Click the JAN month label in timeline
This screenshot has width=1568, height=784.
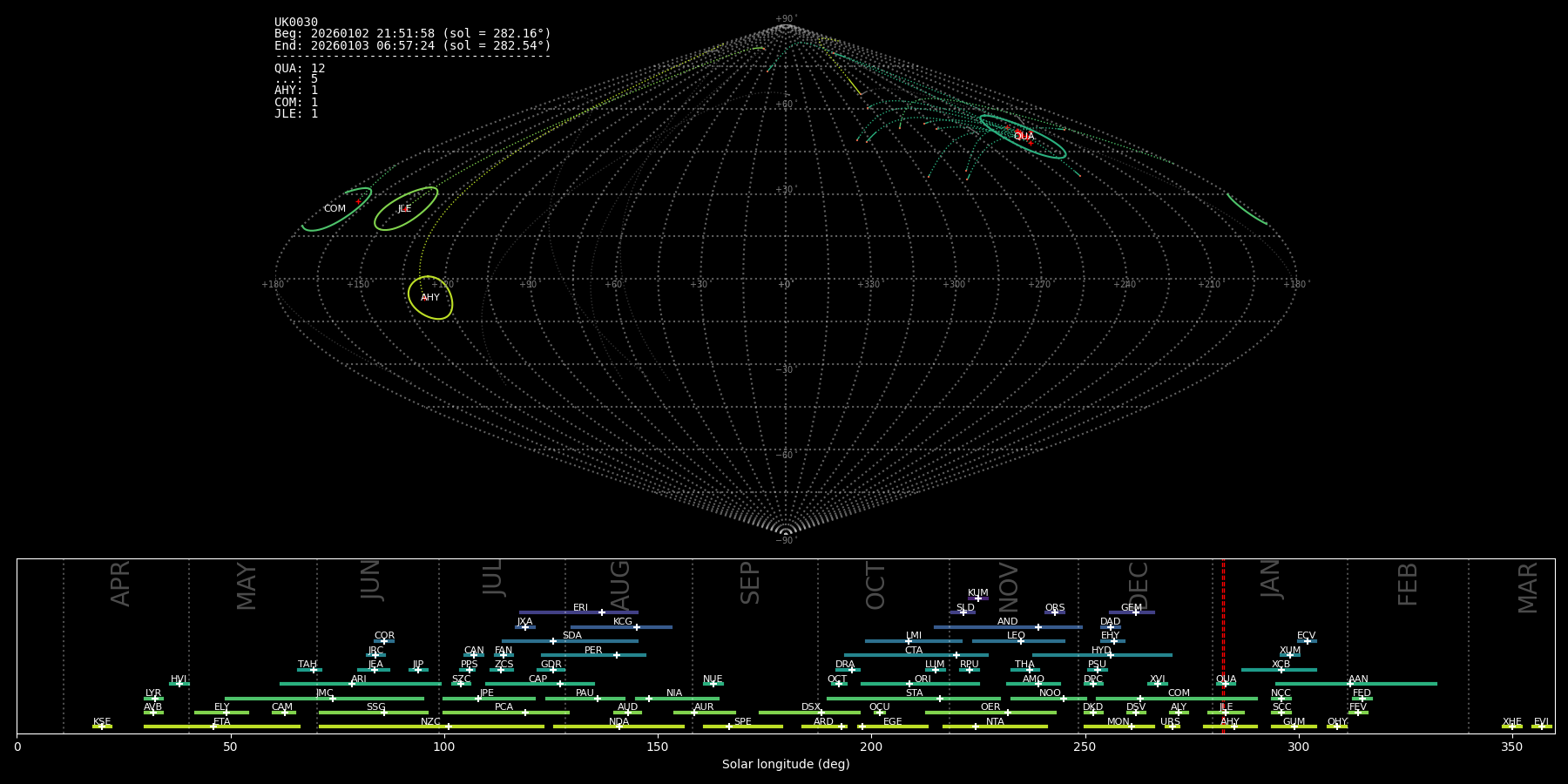[x=1271, y=579]
